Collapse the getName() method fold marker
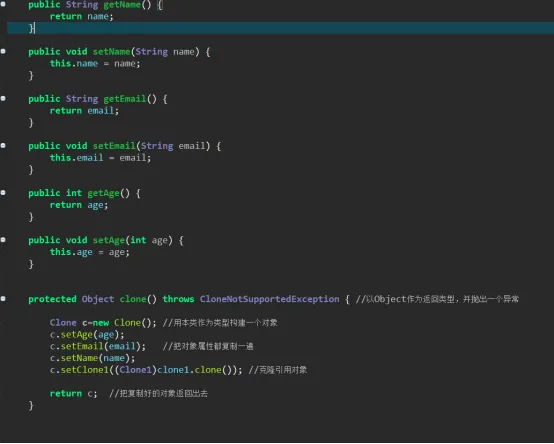This screenshot has width=554, height=444. (x=3, y=4)
